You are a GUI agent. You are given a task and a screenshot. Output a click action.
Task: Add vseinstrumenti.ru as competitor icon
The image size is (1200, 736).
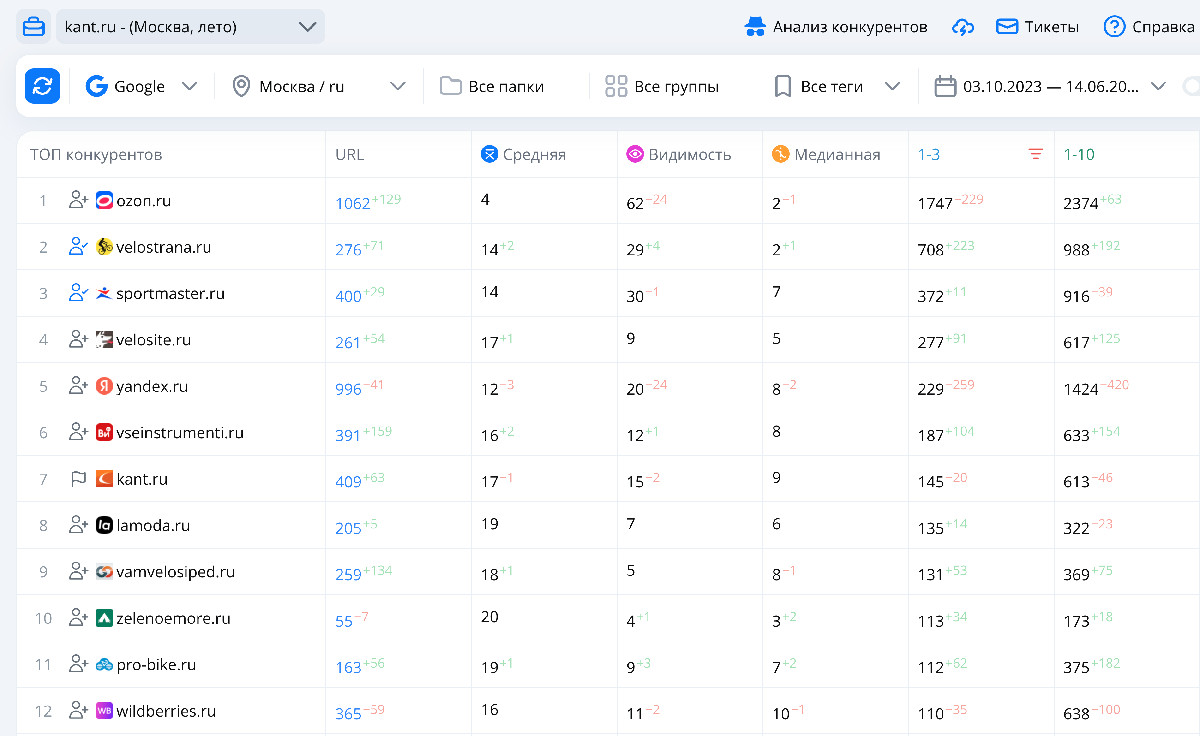coord(78,432)
